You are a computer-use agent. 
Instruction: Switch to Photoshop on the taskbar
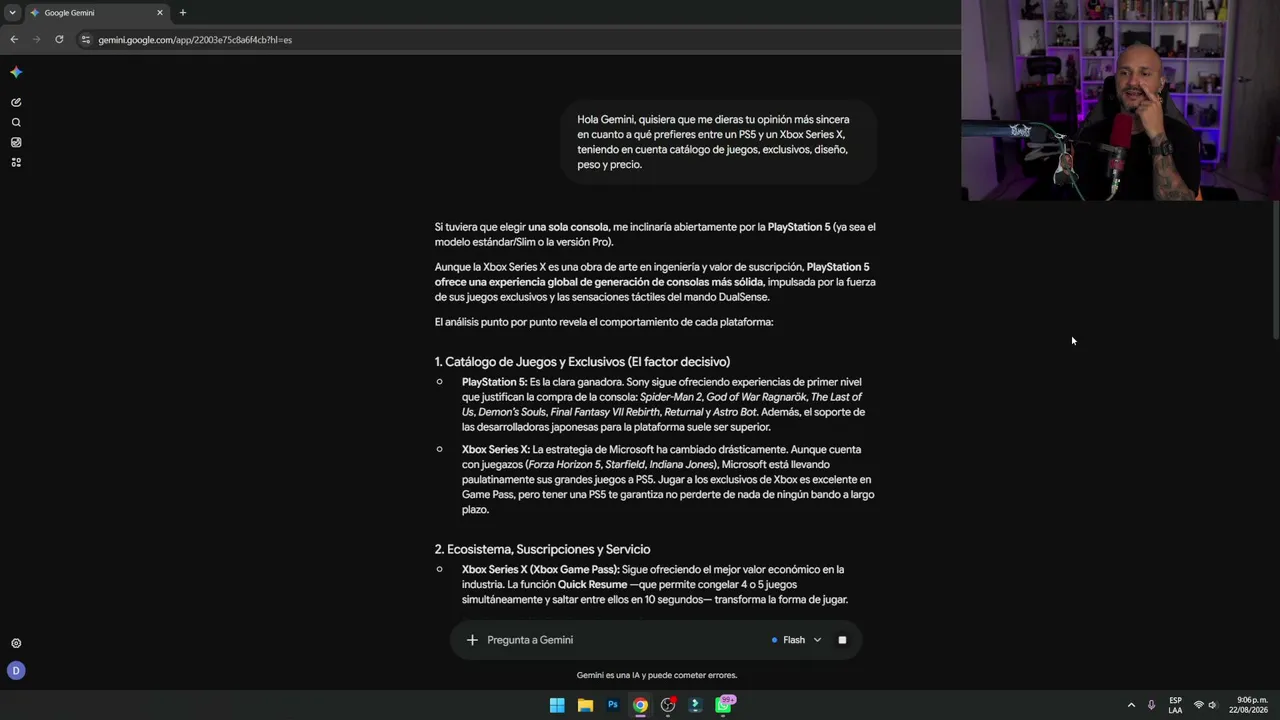point(613,705)
